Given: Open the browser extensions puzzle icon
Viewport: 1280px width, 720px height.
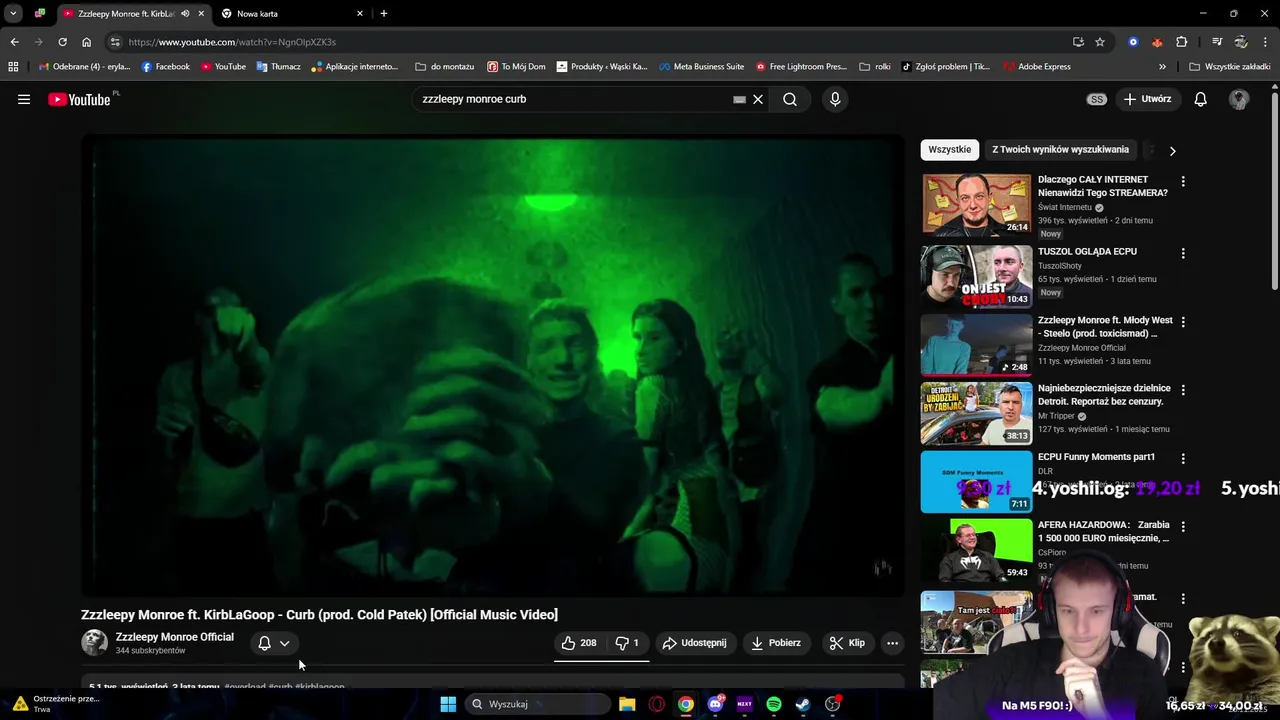Looking at the screenshot, I should (1182, 42).
